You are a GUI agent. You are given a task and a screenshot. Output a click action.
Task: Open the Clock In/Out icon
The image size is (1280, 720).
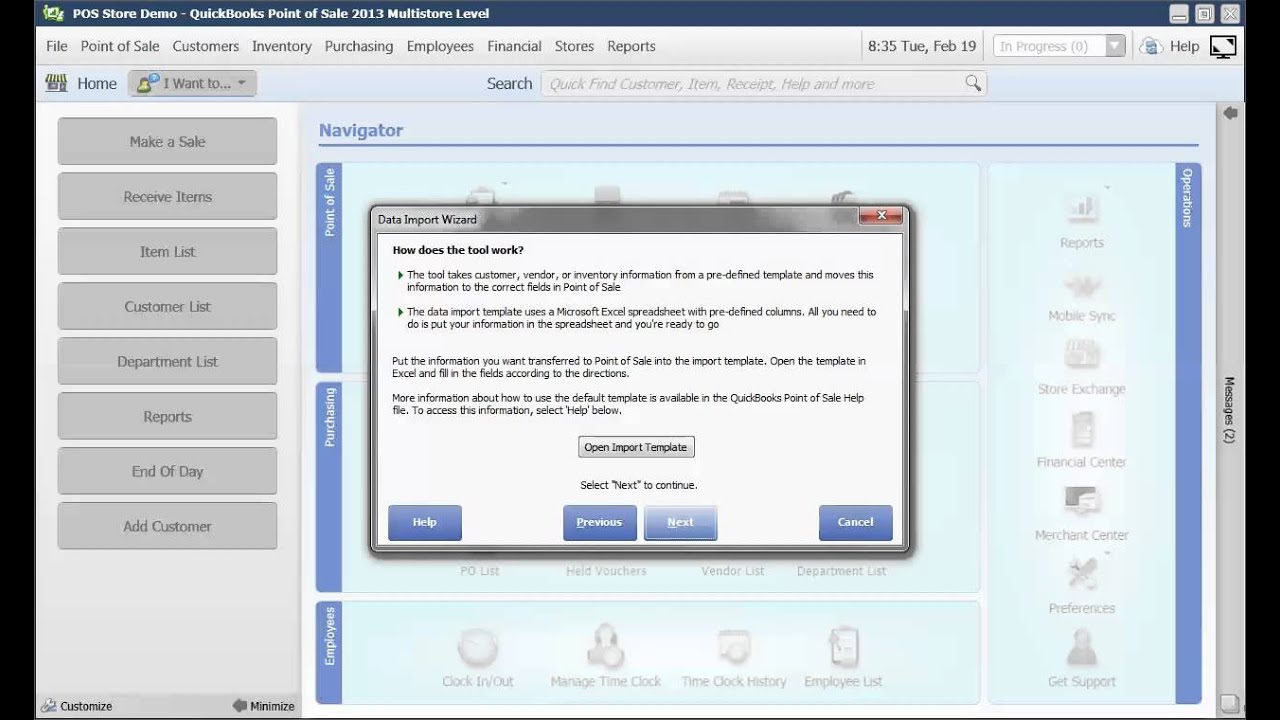[478, 646]
